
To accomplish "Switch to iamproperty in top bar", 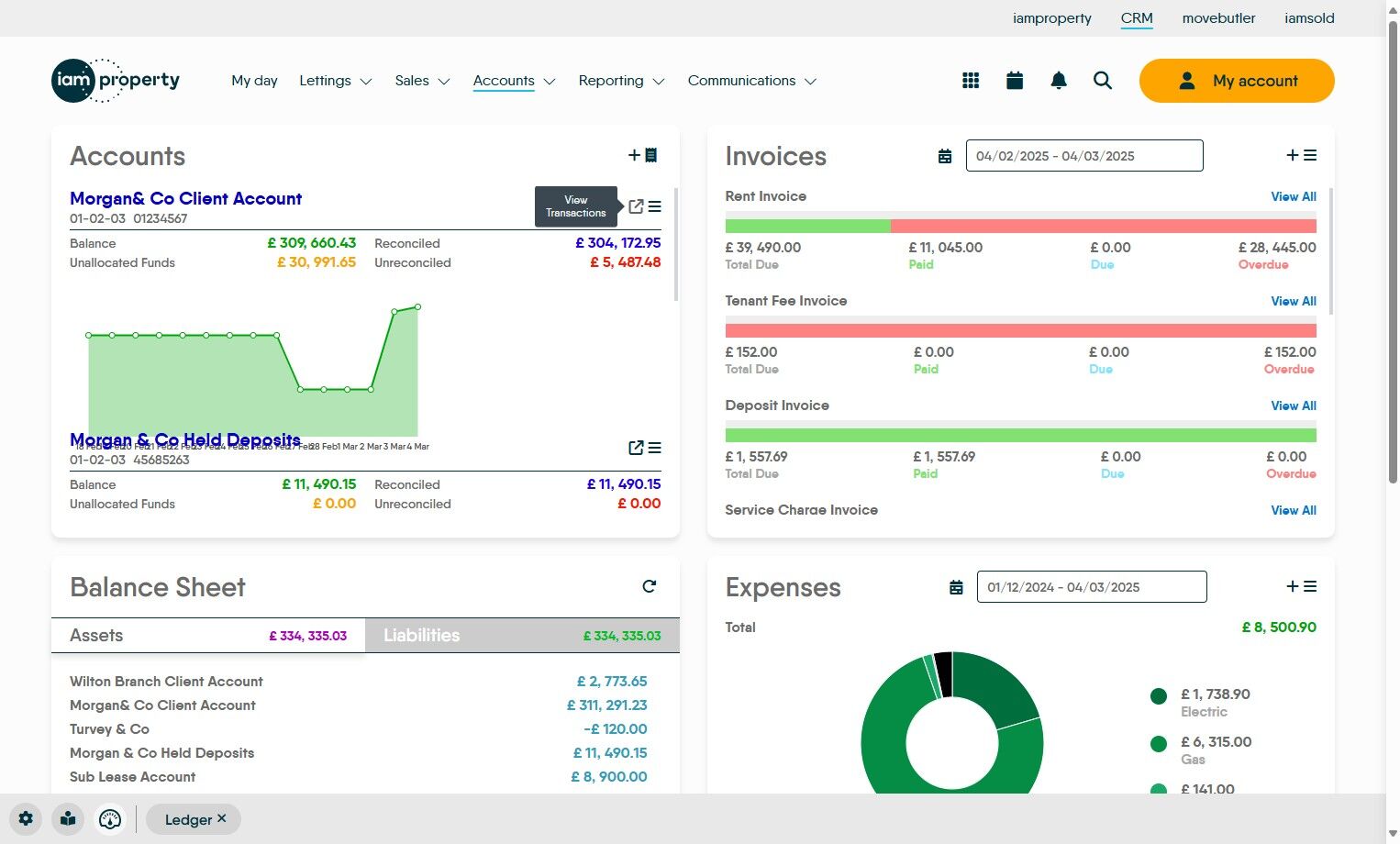I will (1052, 18).
